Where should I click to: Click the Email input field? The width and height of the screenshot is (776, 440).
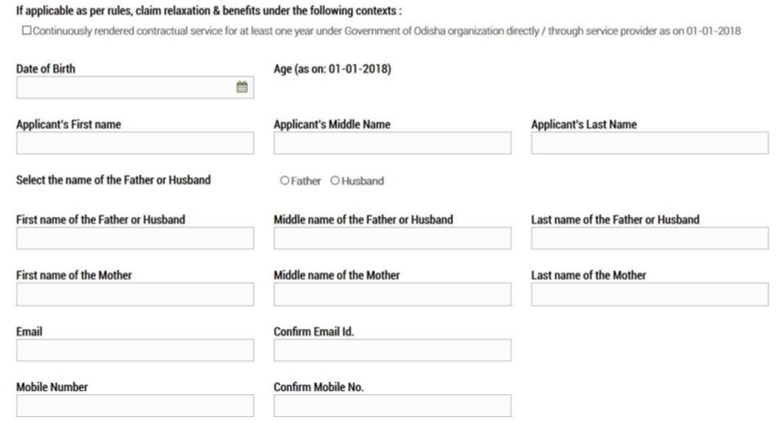[135, 350]
